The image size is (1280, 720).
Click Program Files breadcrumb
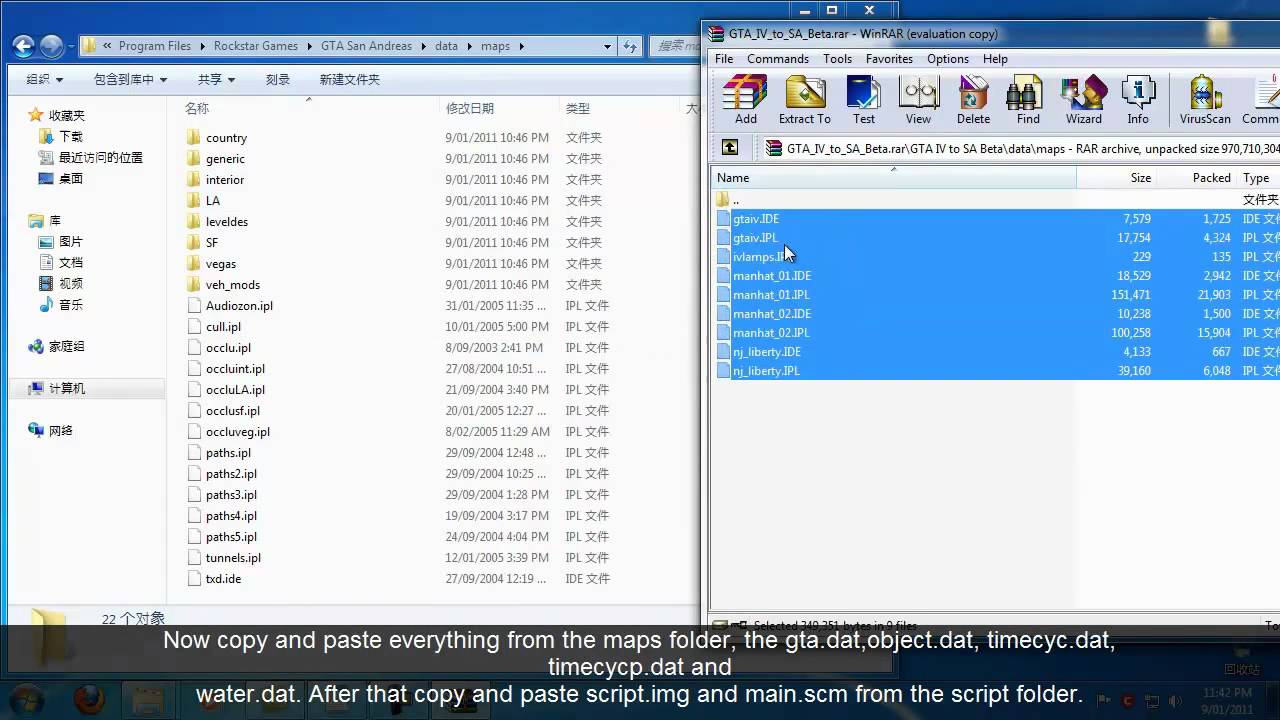(154, 46)
